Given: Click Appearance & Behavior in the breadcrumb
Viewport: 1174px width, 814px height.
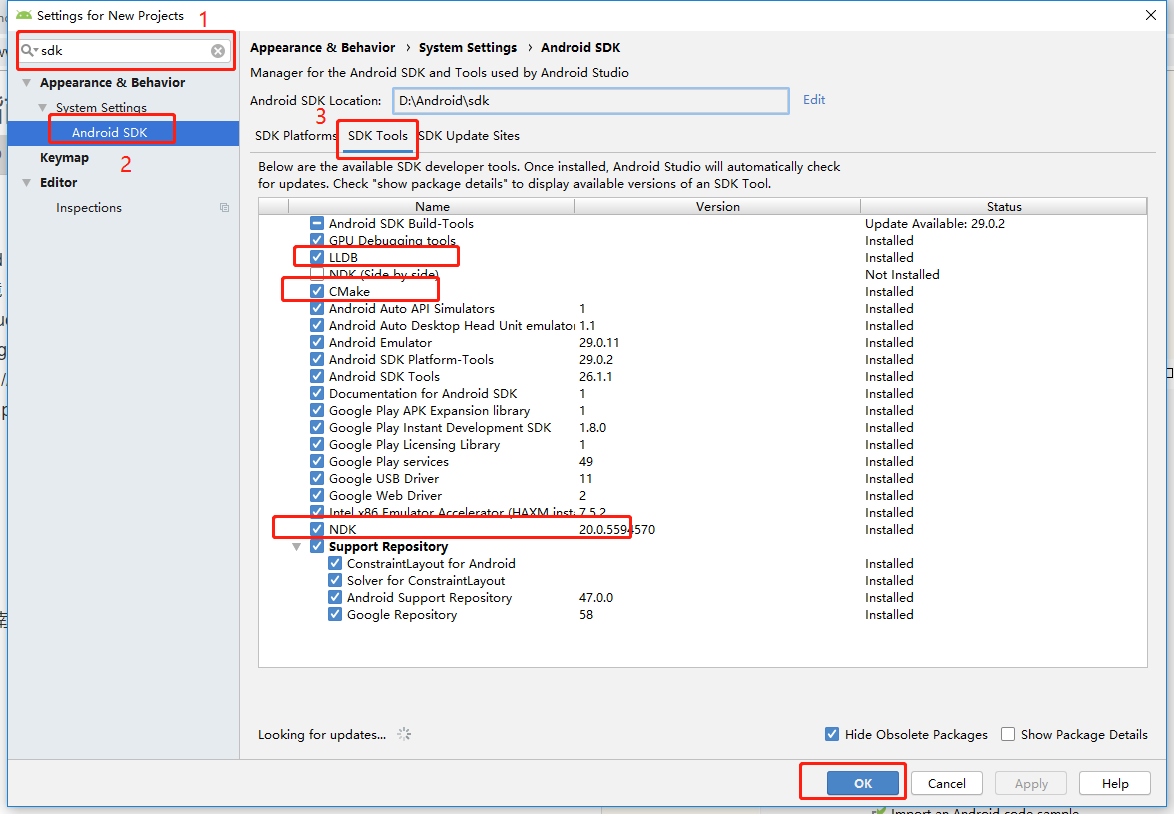Looking at the screenshot, I should coord(323,48).
